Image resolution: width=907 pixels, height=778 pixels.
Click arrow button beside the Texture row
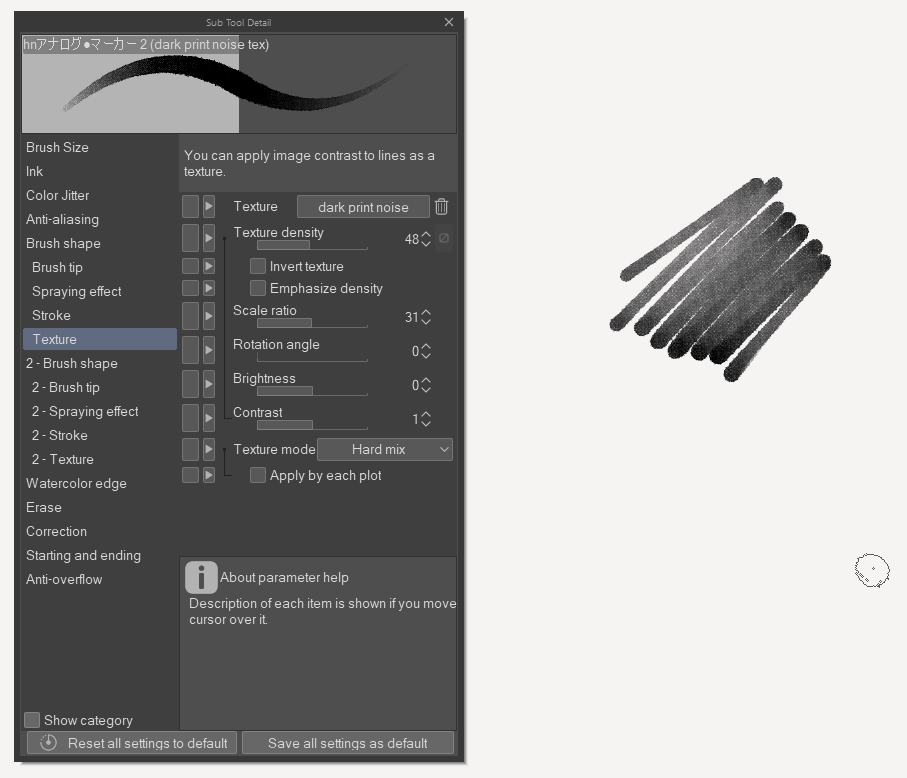pyautogui.click(x=209, y=207)
